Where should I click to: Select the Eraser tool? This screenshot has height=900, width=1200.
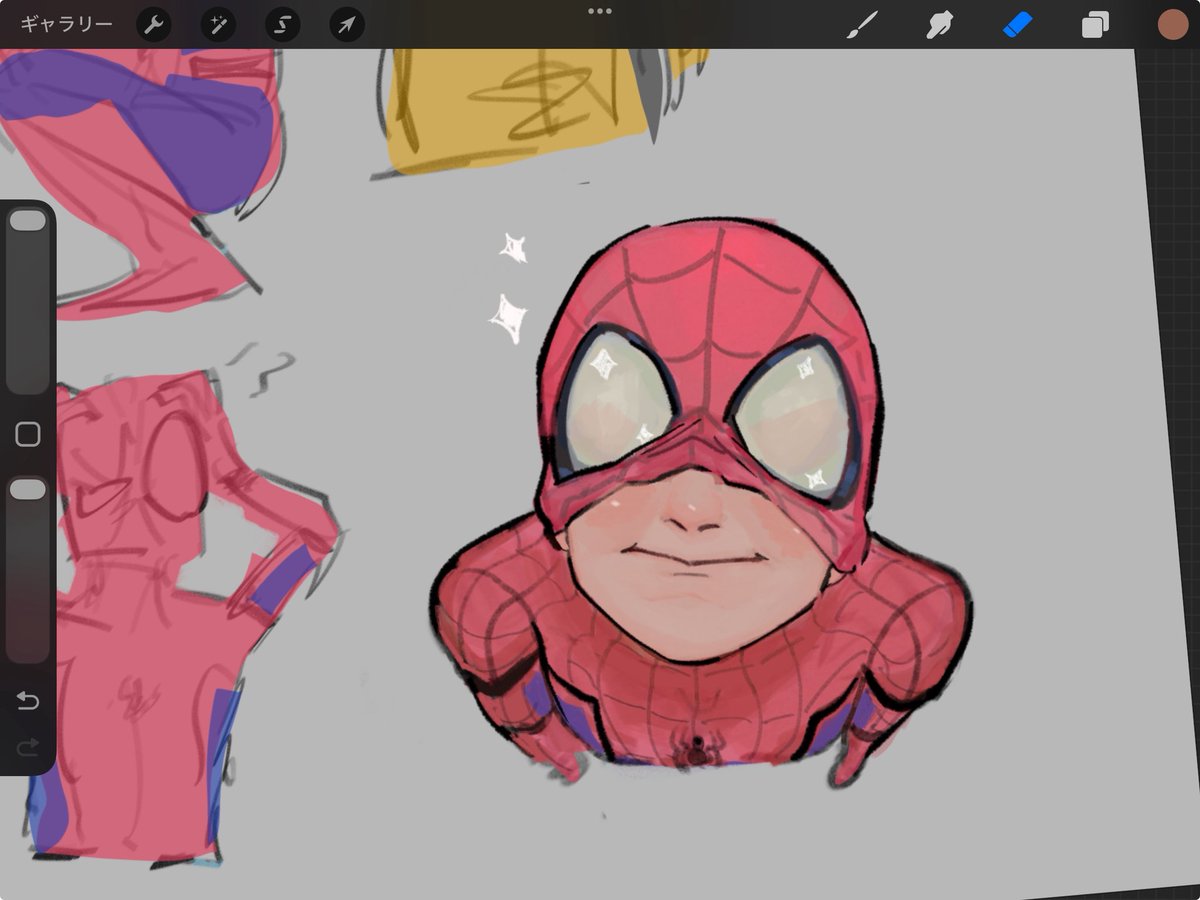pos(1017,25)
